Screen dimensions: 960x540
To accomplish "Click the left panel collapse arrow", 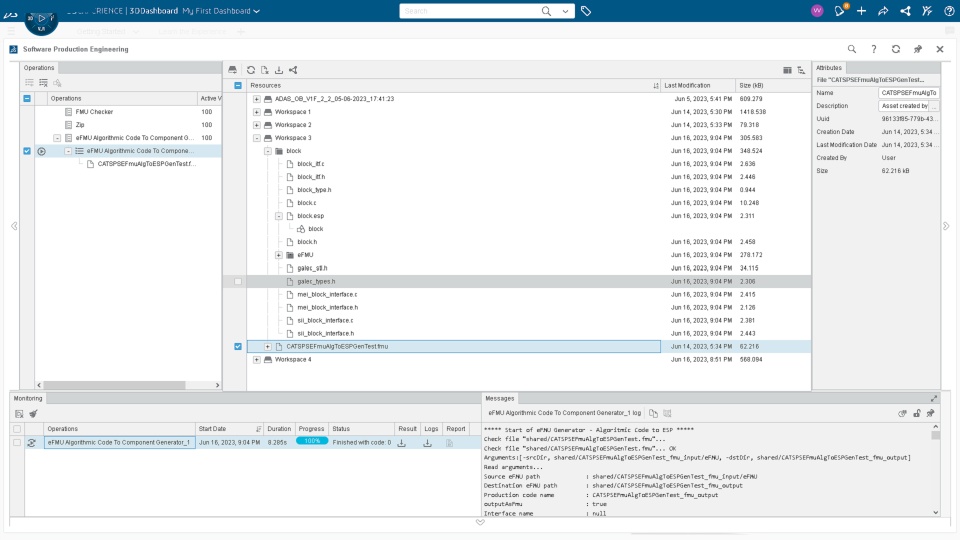I will click(14, 226).
